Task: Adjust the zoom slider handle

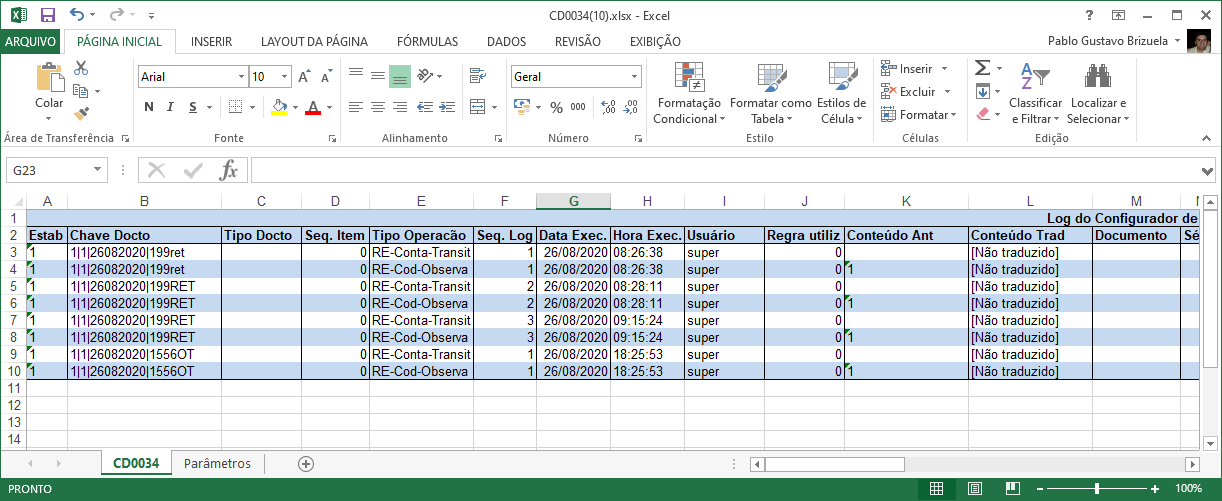Action: click(1097, 488)
